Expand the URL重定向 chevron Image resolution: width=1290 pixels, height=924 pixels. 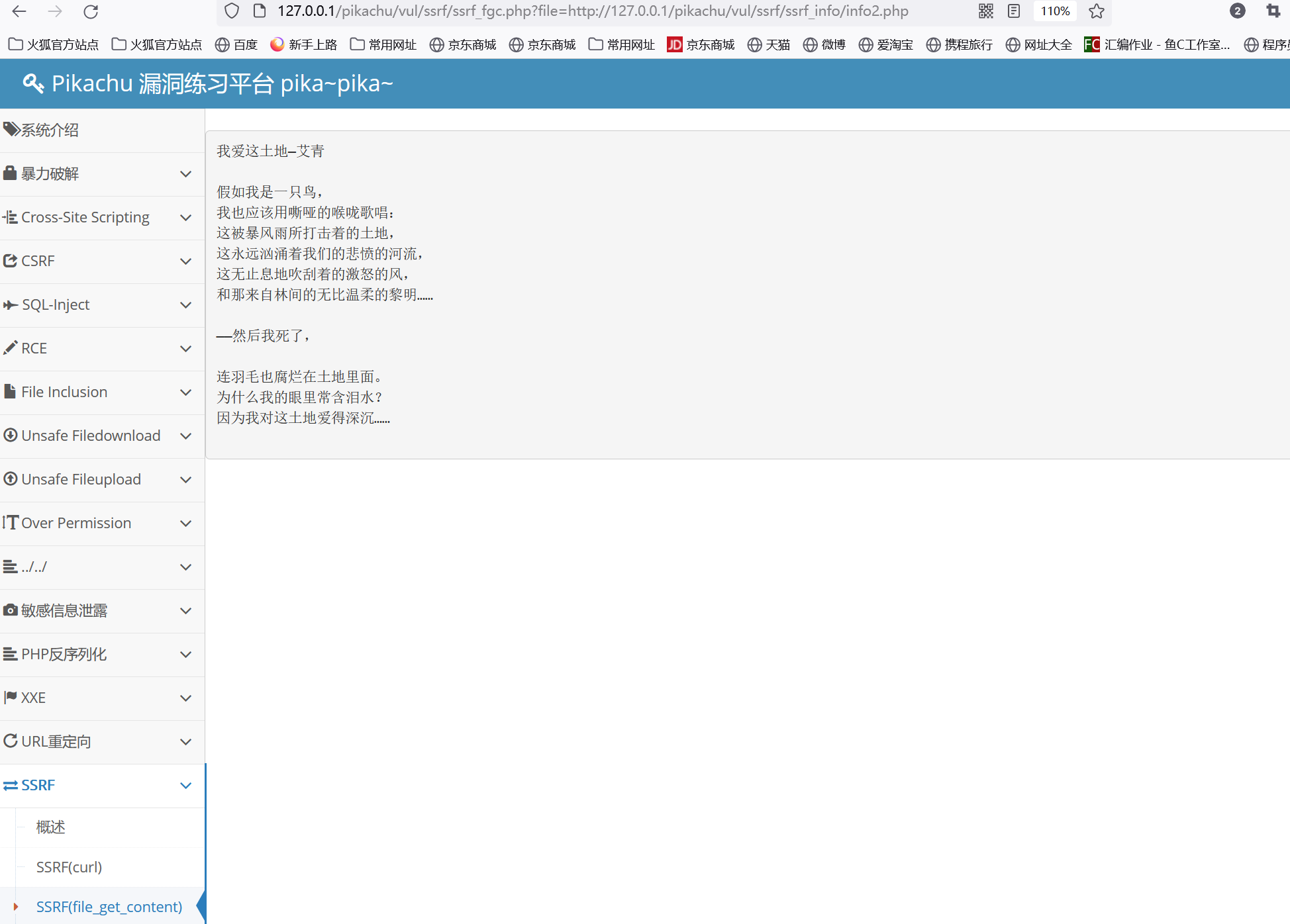point(186,742)
